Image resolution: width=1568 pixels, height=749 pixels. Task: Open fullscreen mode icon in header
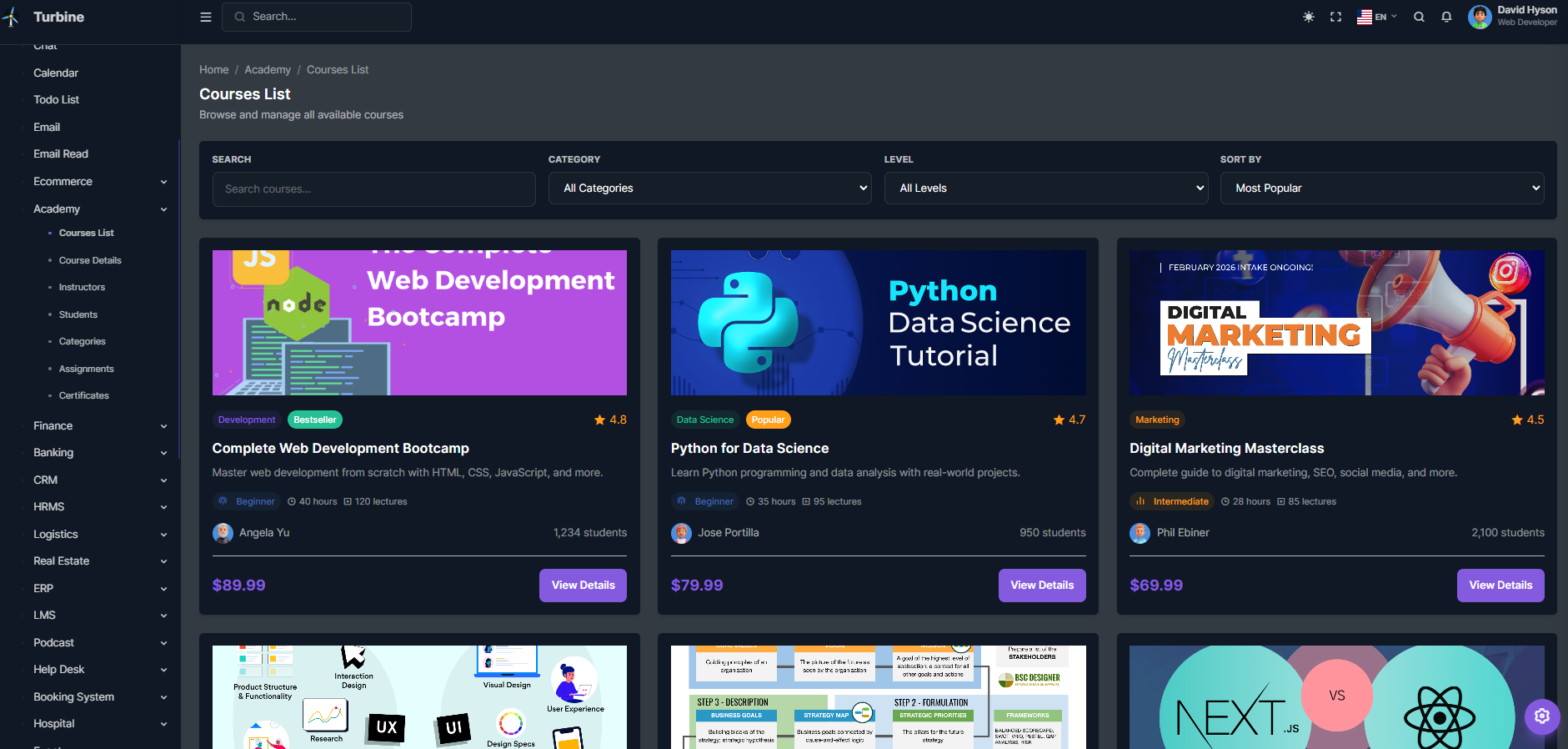point(1335,17)
